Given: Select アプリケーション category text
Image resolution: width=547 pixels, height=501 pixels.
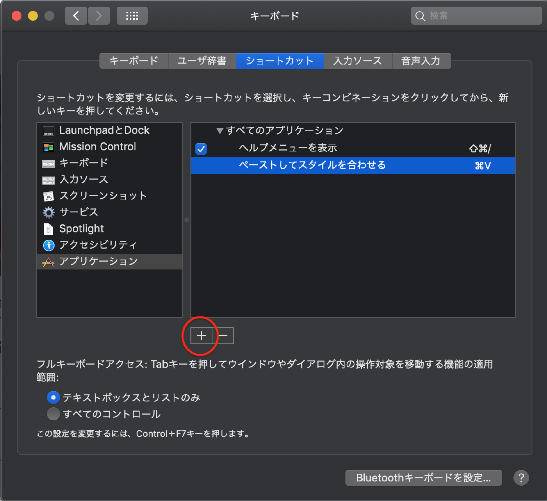Looking at the screenshot, I should 98,261.
